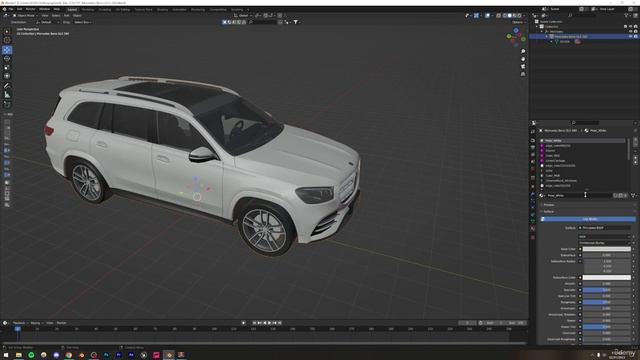Click the Use Nodes button
The image size is (640, 360).
[589, 219]
